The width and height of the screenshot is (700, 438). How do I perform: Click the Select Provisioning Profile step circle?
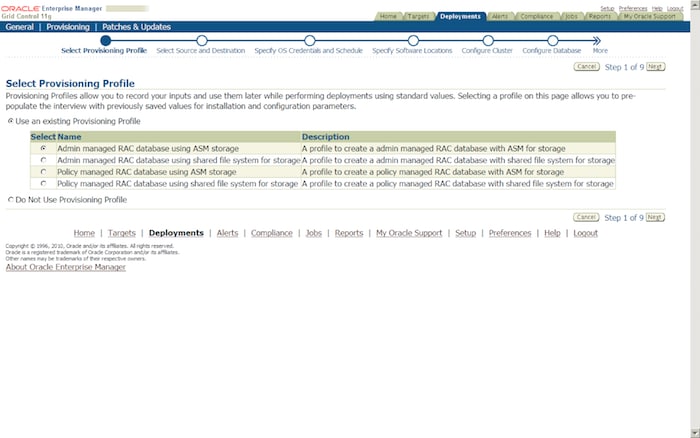pos(106,41)
